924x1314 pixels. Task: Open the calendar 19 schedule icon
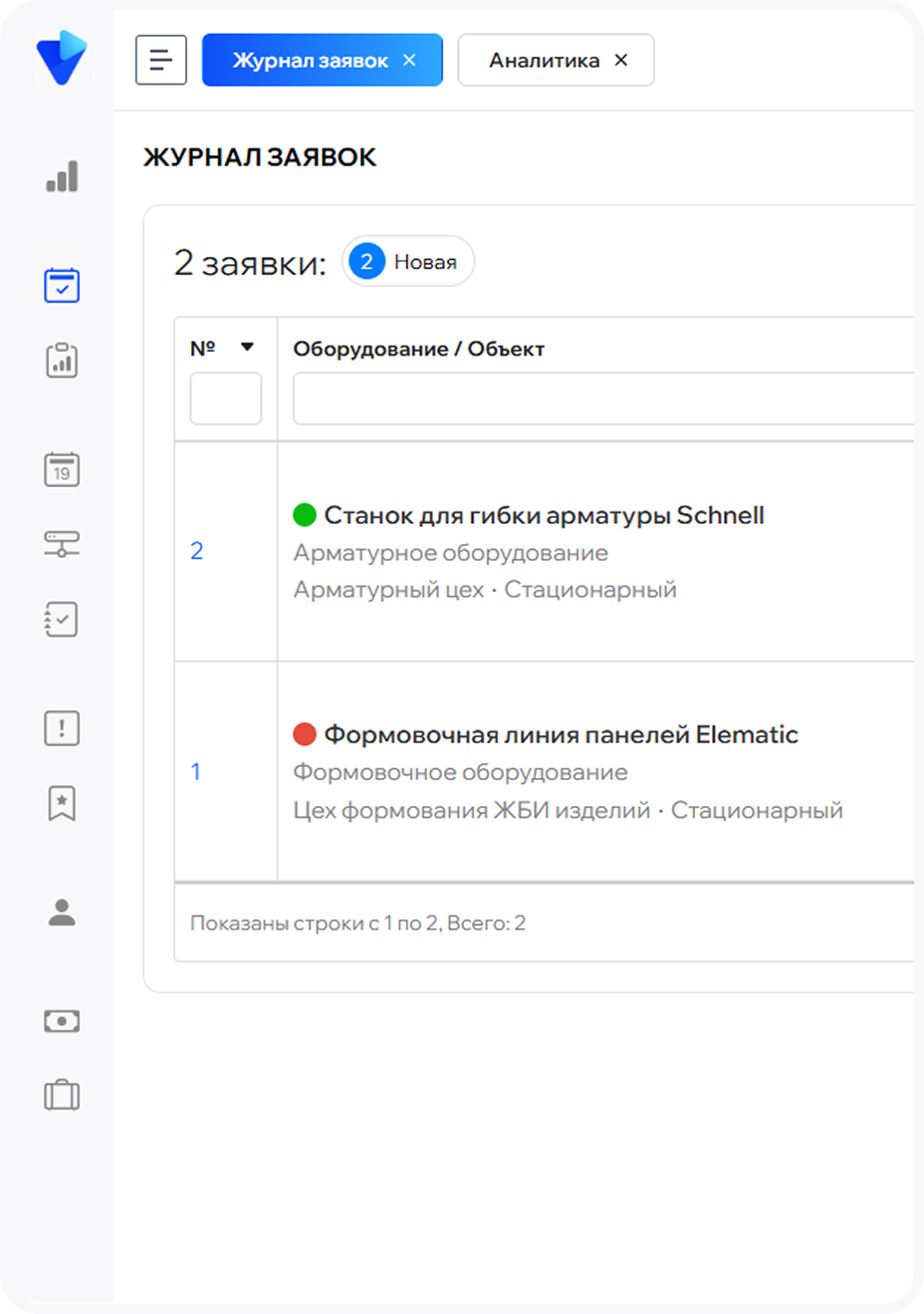62,469
